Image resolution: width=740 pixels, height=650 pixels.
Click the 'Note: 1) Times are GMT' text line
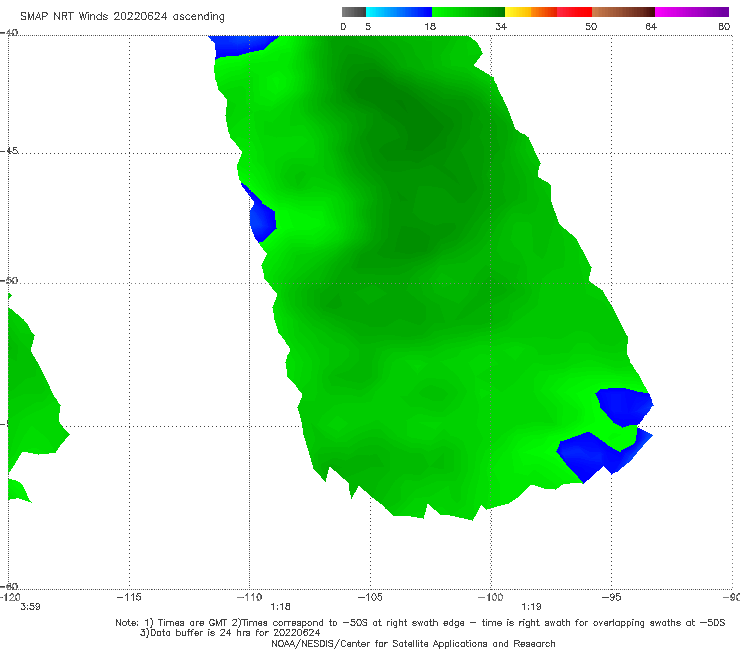tap(420, 623)
